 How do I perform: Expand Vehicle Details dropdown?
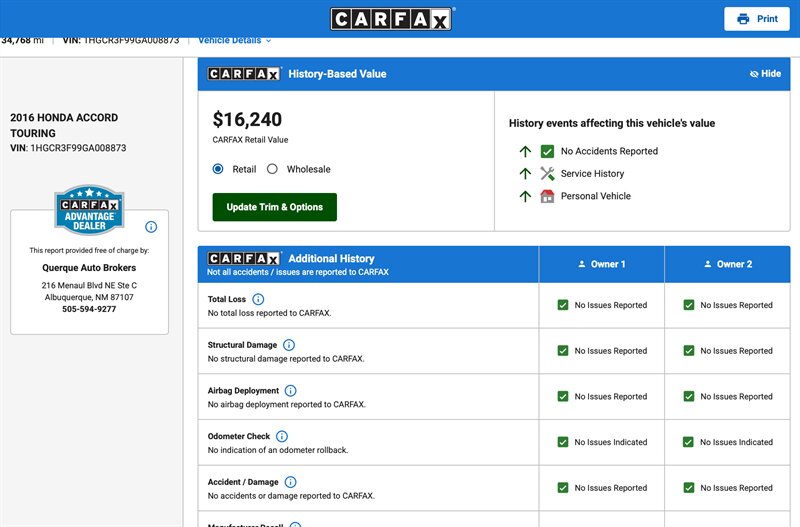[235, 40]
